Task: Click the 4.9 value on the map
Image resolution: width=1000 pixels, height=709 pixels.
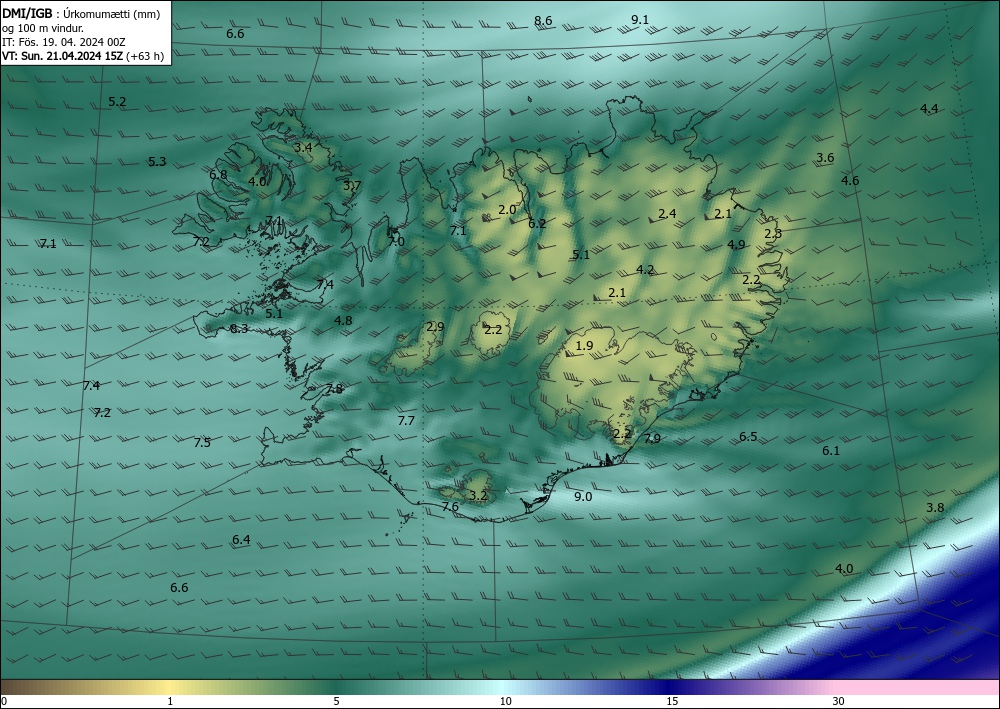Action: coord(736,244)
